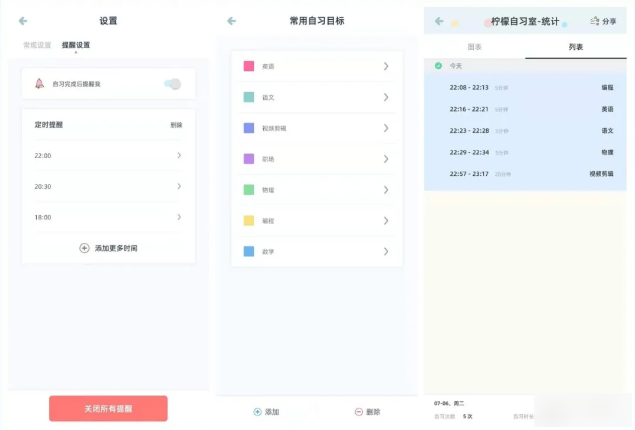
Task: Tap 删除 next to 定时提醒
Action: [176, 125]
